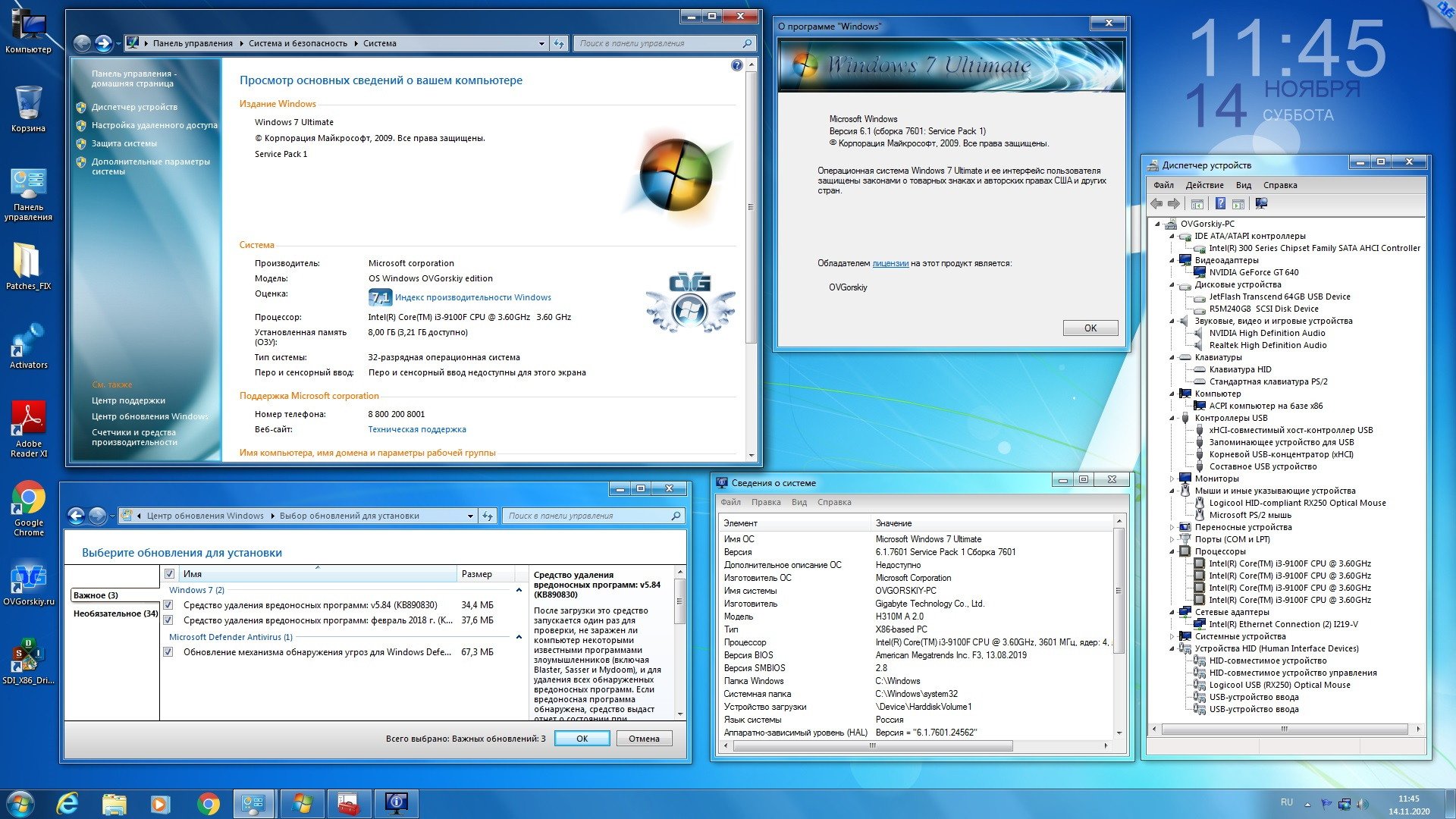Toggle the select-all checkbox beside Имя header

click(170, 574)
